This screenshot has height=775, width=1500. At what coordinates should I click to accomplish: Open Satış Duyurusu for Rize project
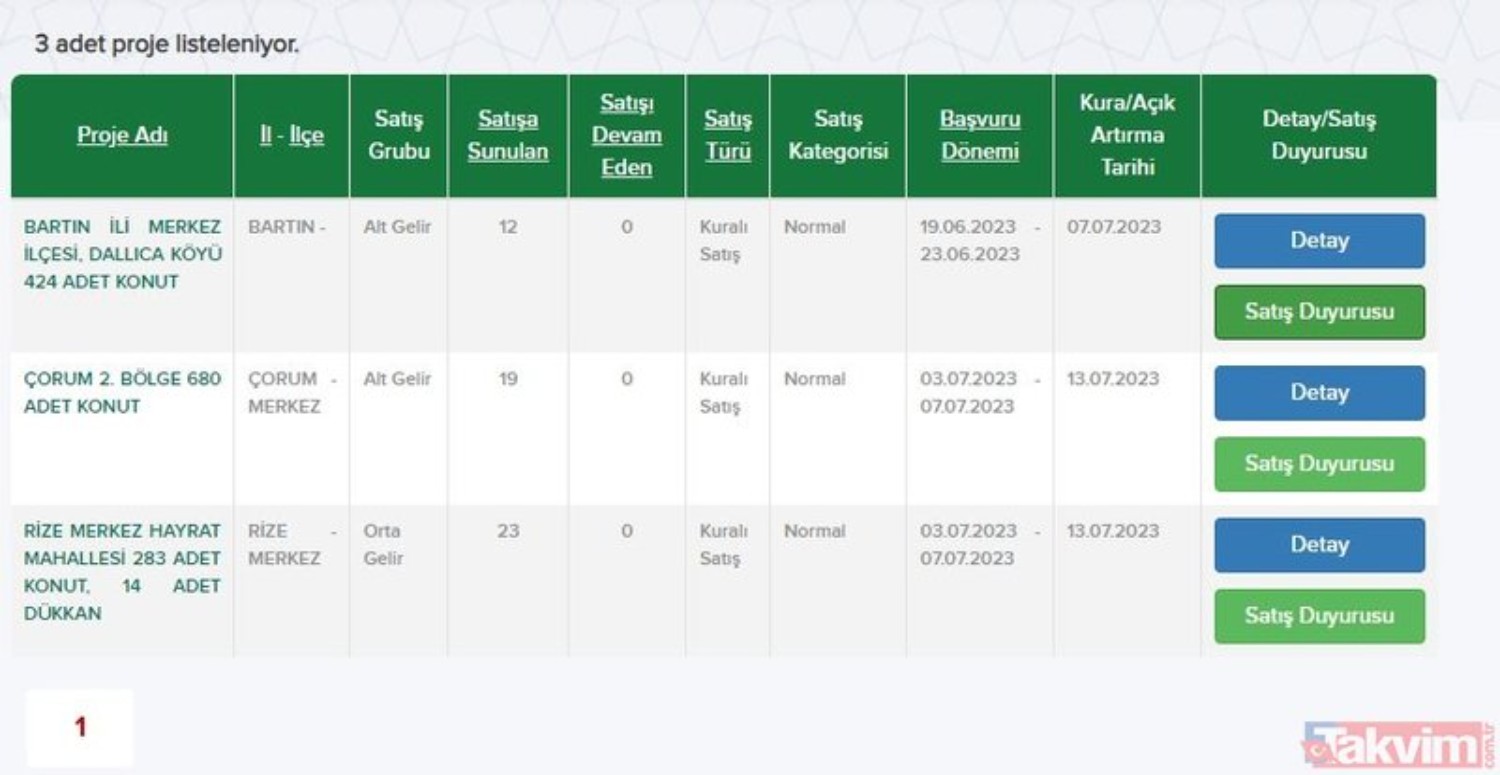coord(1319,616)
